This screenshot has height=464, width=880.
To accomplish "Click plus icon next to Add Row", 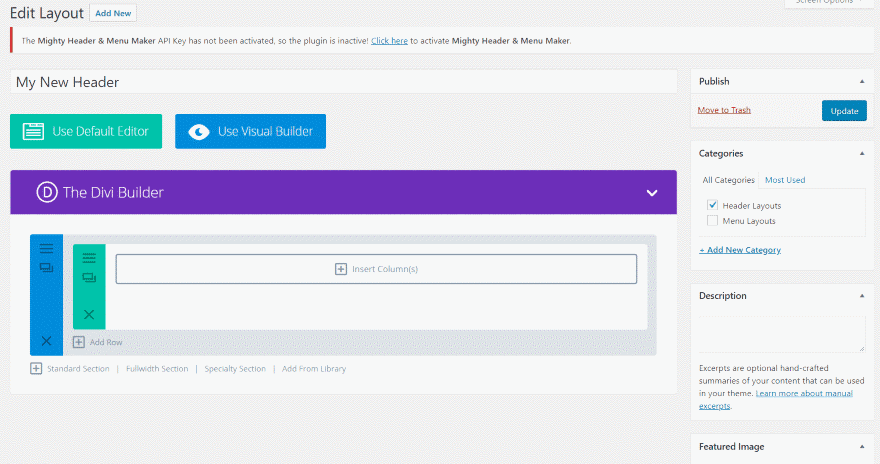I will [79, 342].
